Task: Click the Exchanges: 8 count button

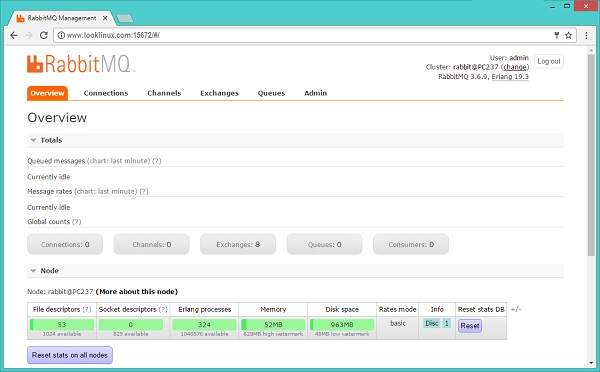Action: (x=238, y=244)
